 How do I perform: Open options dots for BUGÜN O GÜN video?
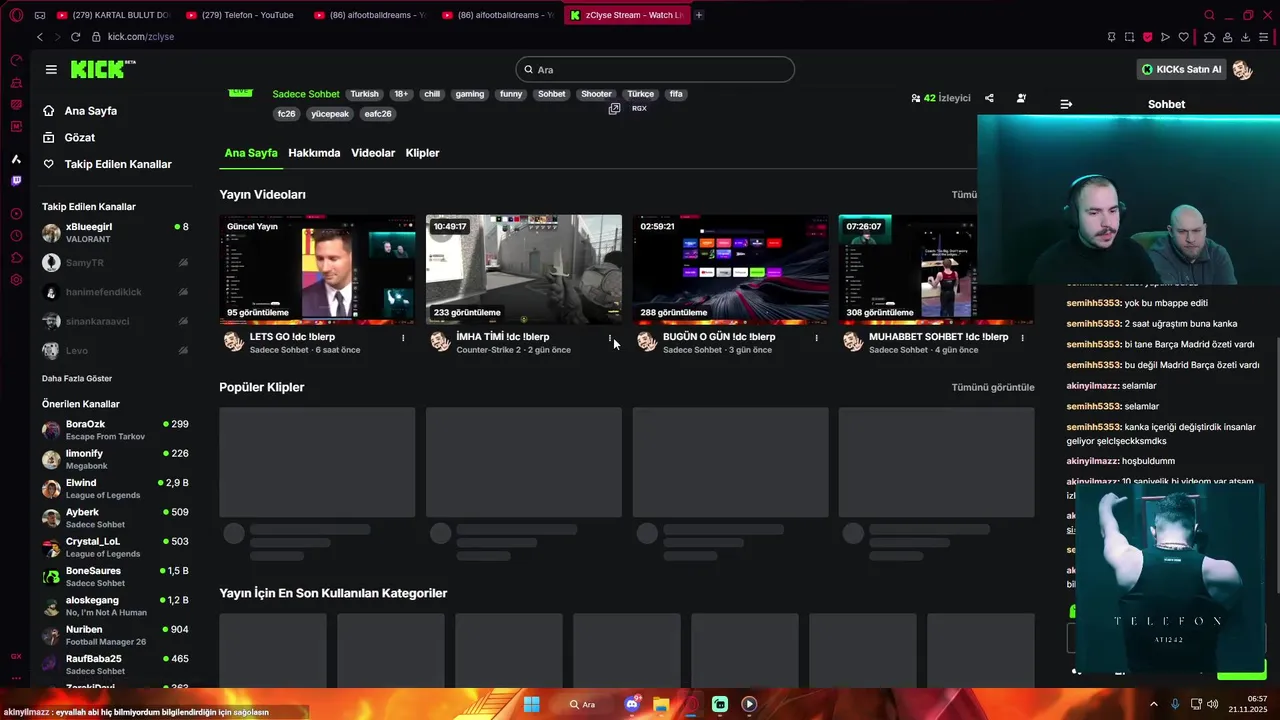pos(816,338)
